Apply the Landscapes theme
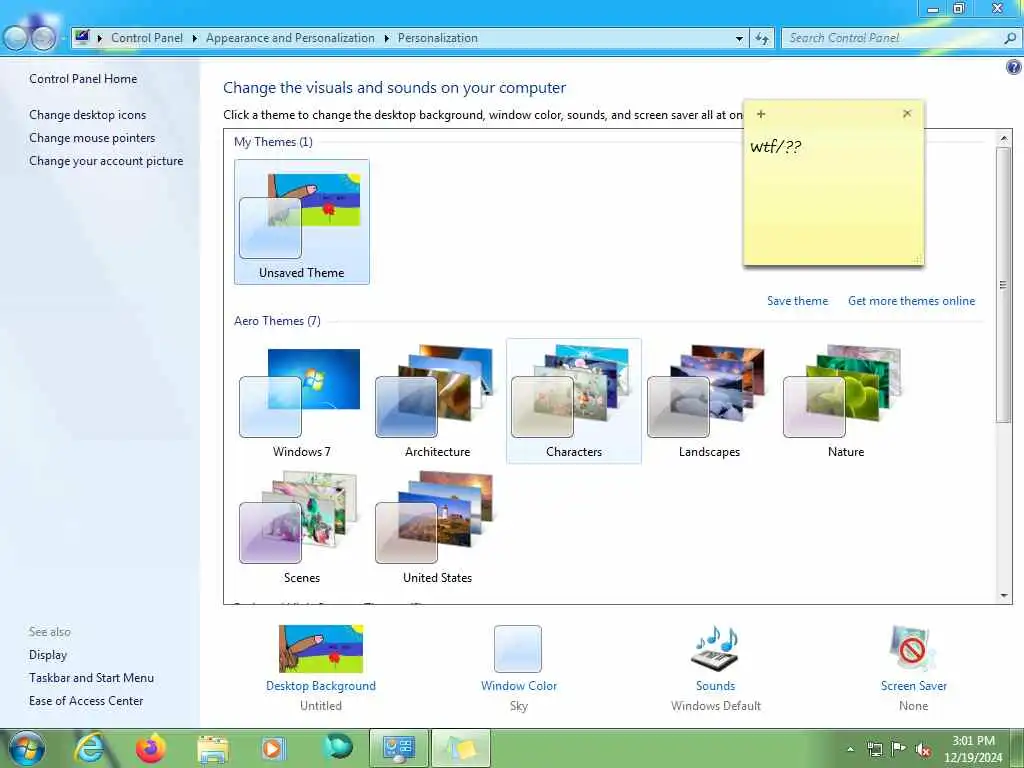This screenshot has width=1024, height=768. (709, 400)
